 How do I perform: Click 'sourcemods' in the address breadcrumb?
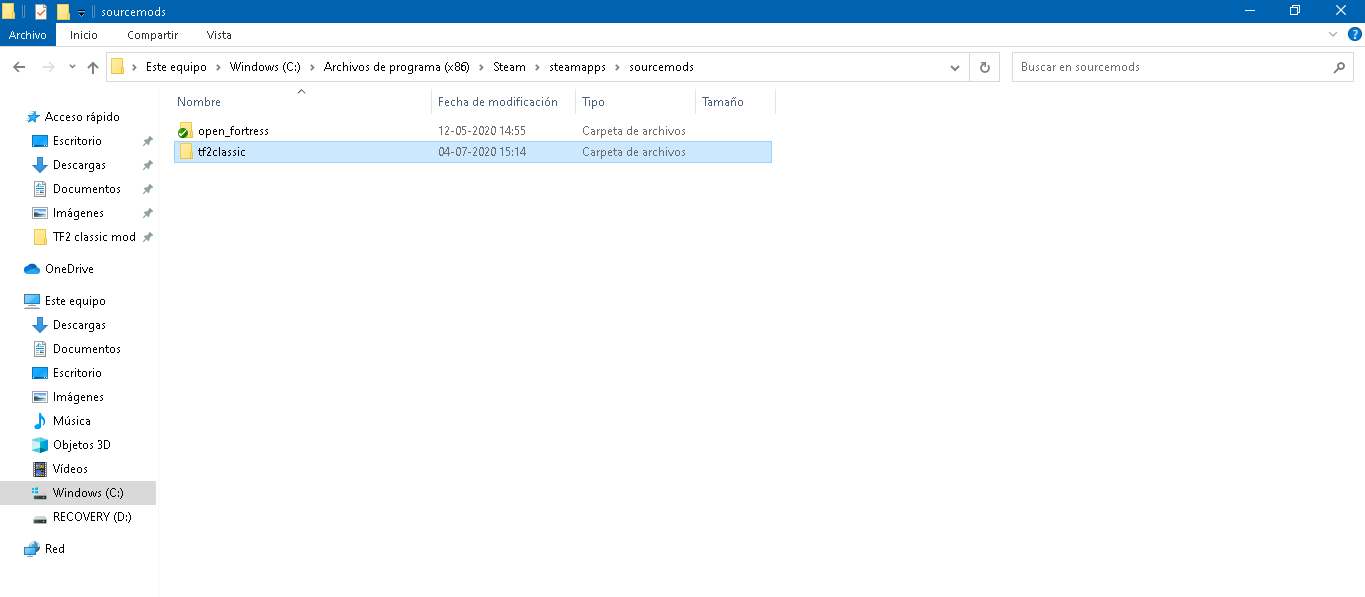[x=661, y=67]
